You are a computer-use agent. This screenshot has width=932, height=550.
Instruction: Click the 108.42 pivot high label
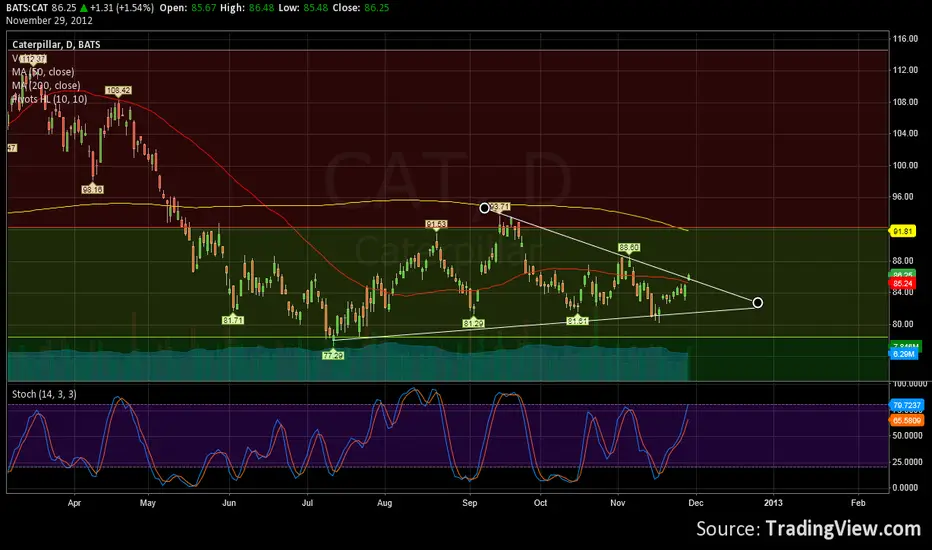[118, 90]
